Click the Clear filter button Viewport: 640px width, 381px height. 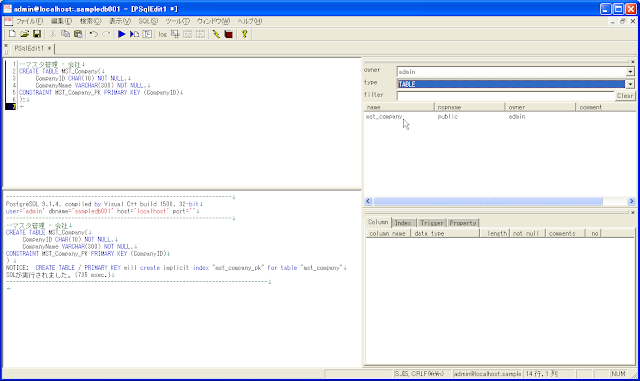625,96
